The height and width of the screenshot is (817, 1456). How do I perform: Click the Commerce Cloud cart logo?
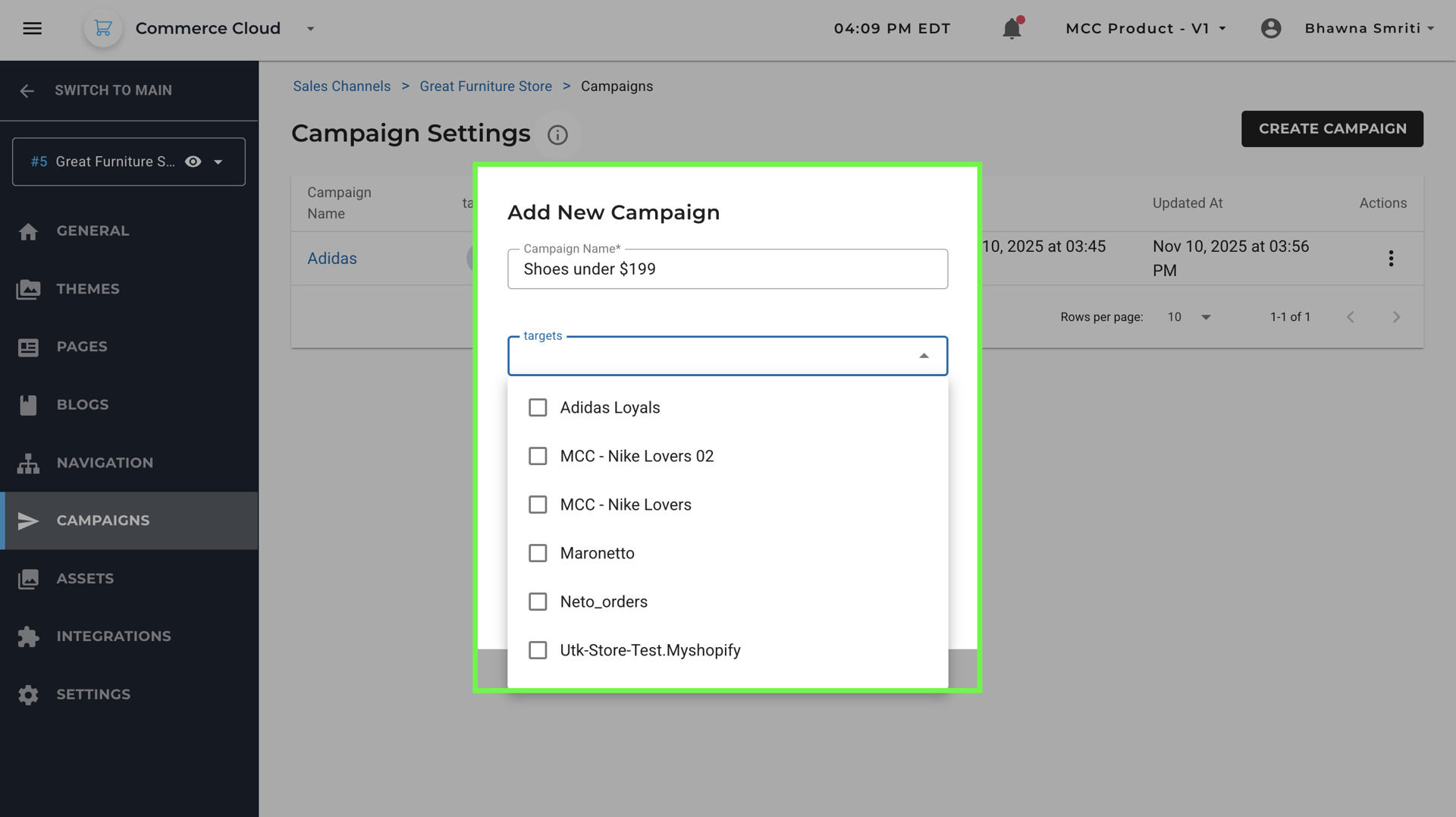103,29
